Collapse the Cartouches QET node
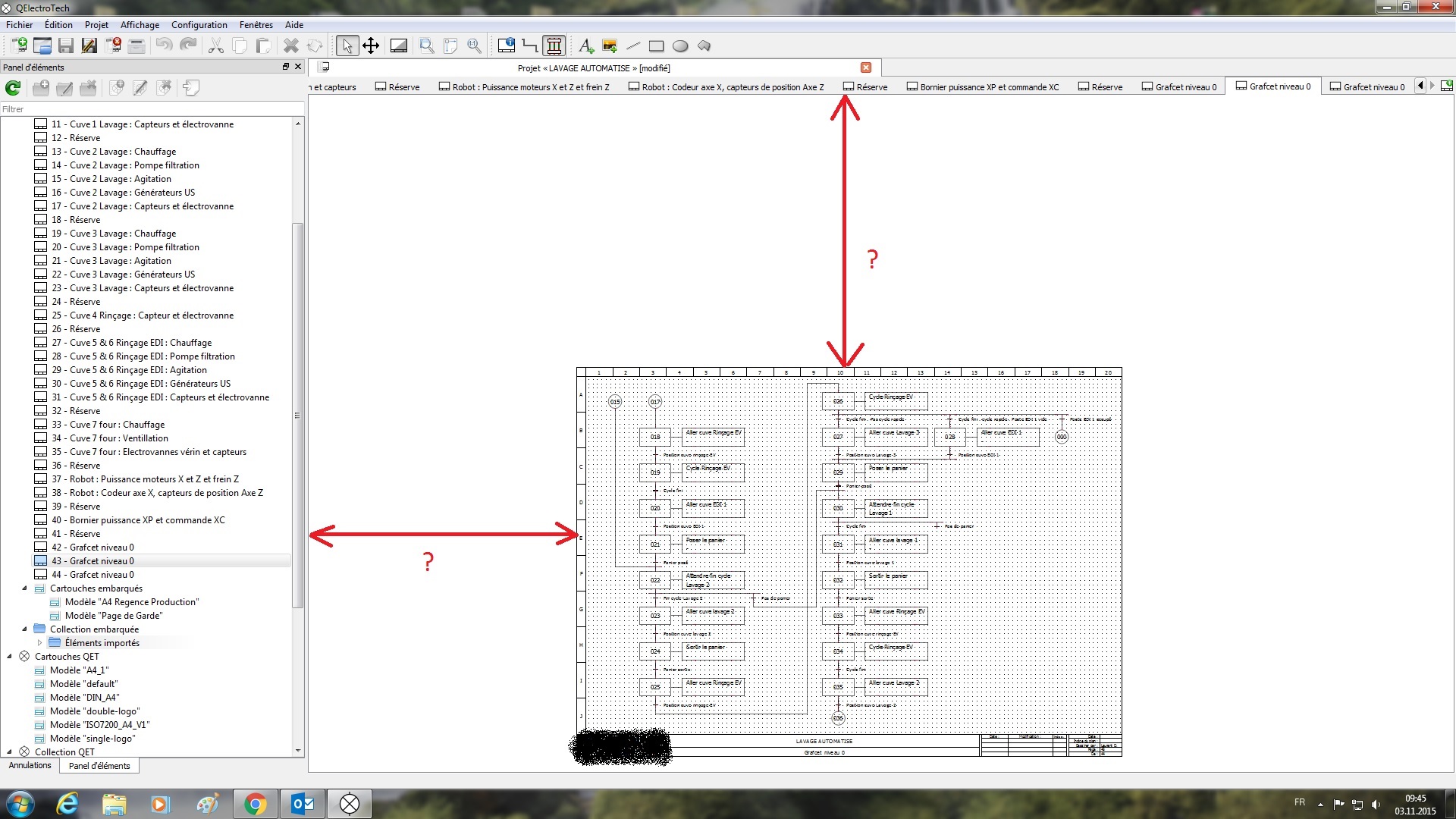Viewport: 1456px width, 819px height. pyautogui.click(x=9, y=657)
